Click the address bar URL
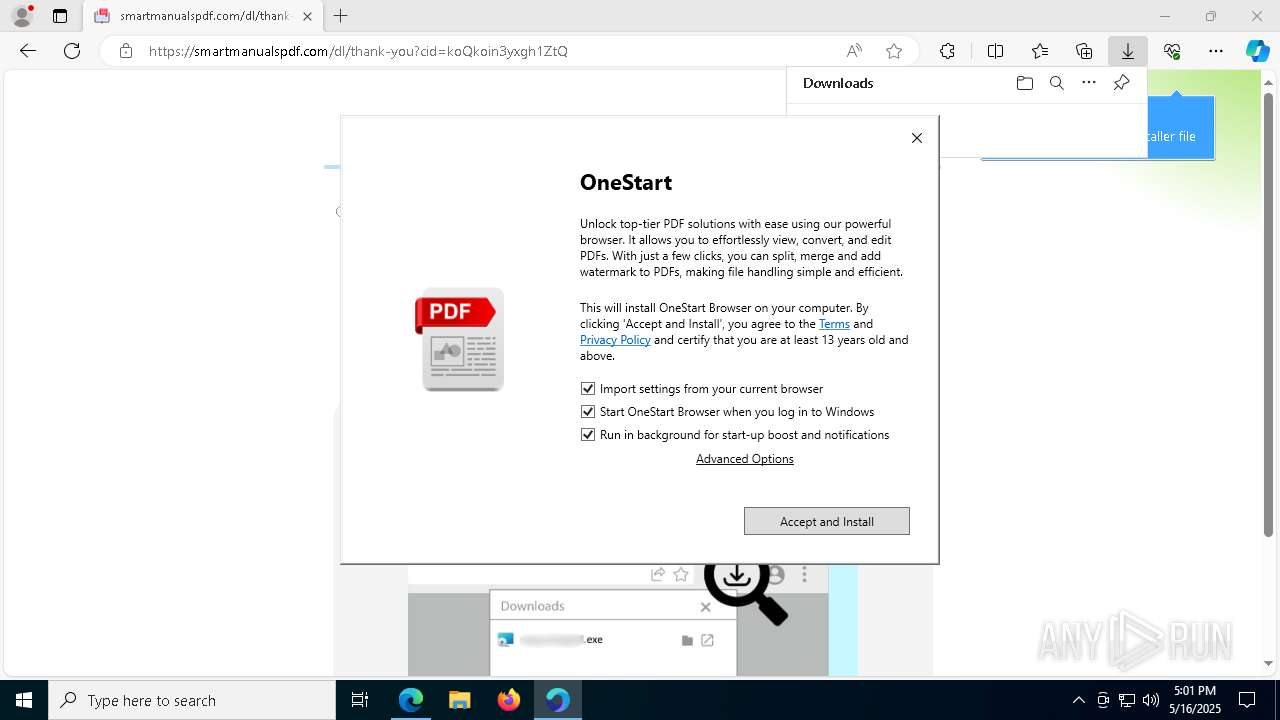 [x=358, y=51]
